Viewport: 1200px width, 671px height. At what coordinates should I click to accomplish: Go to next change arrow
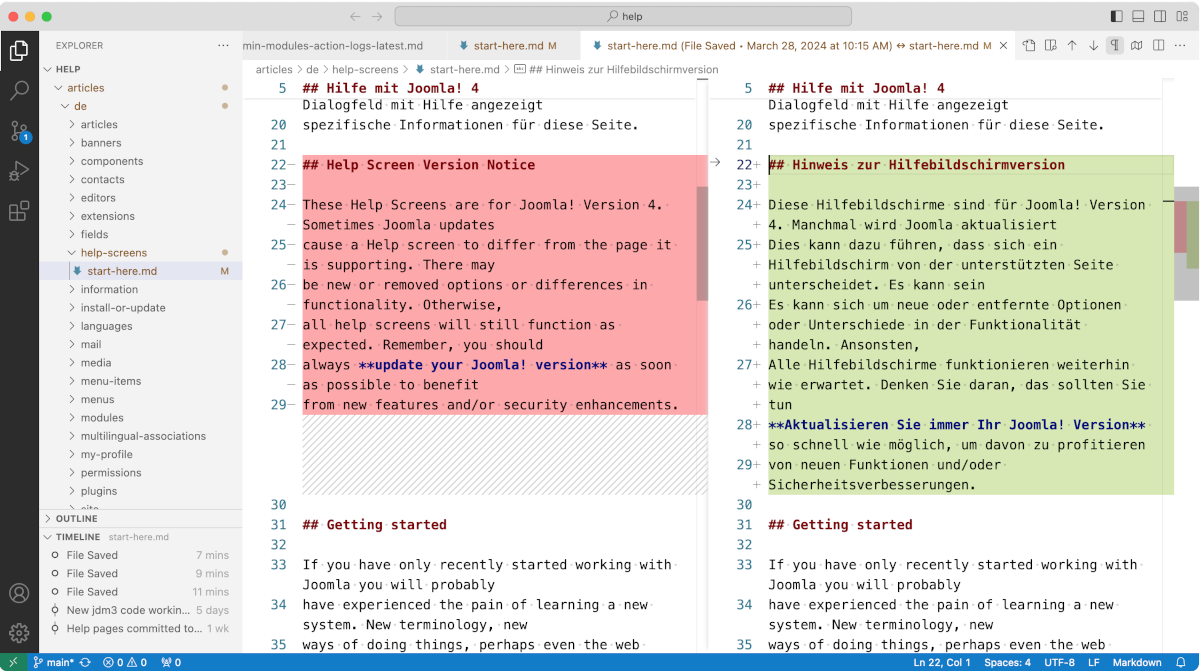1094,45
